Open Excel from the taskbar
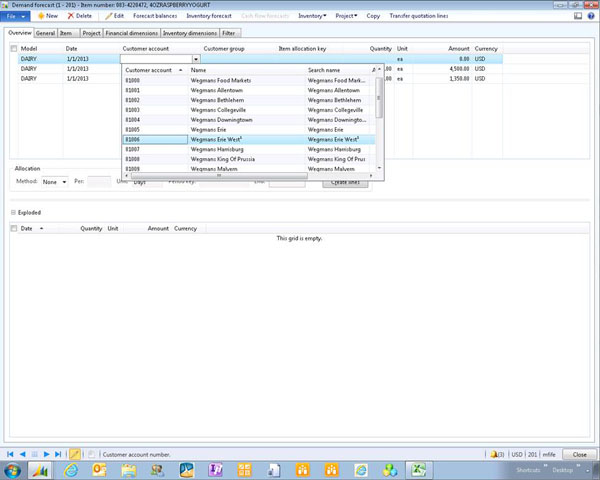 419,470
